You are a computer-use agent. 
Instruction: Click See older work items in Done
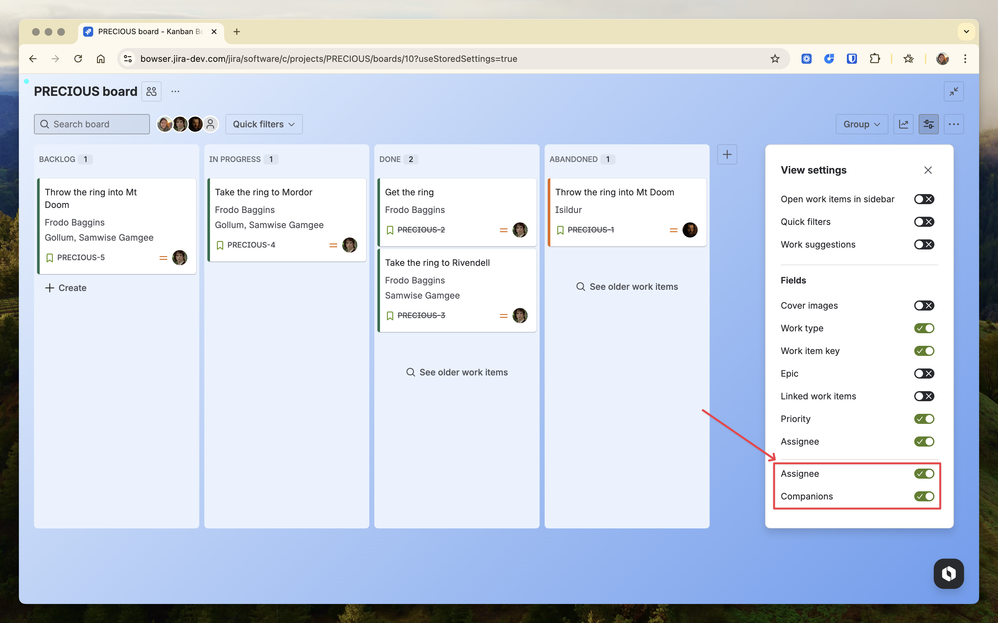(457, 372)
